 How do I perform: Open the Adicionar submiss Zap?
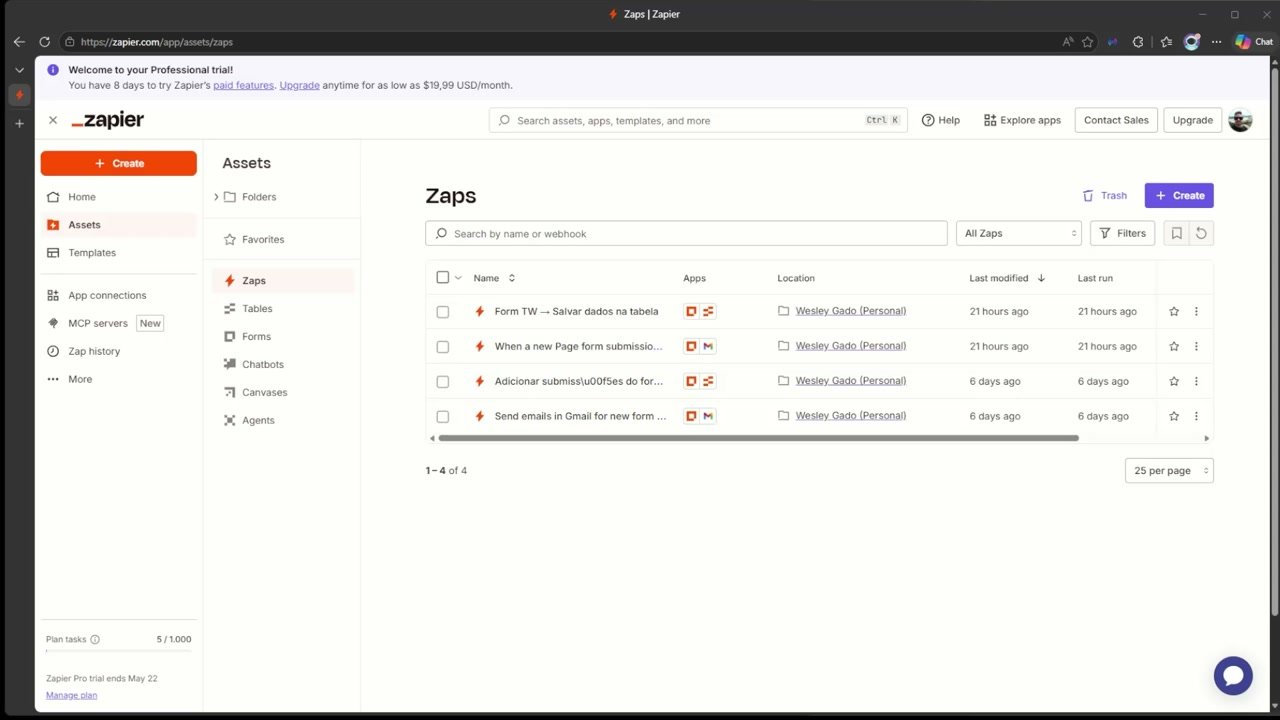(578, 382)
